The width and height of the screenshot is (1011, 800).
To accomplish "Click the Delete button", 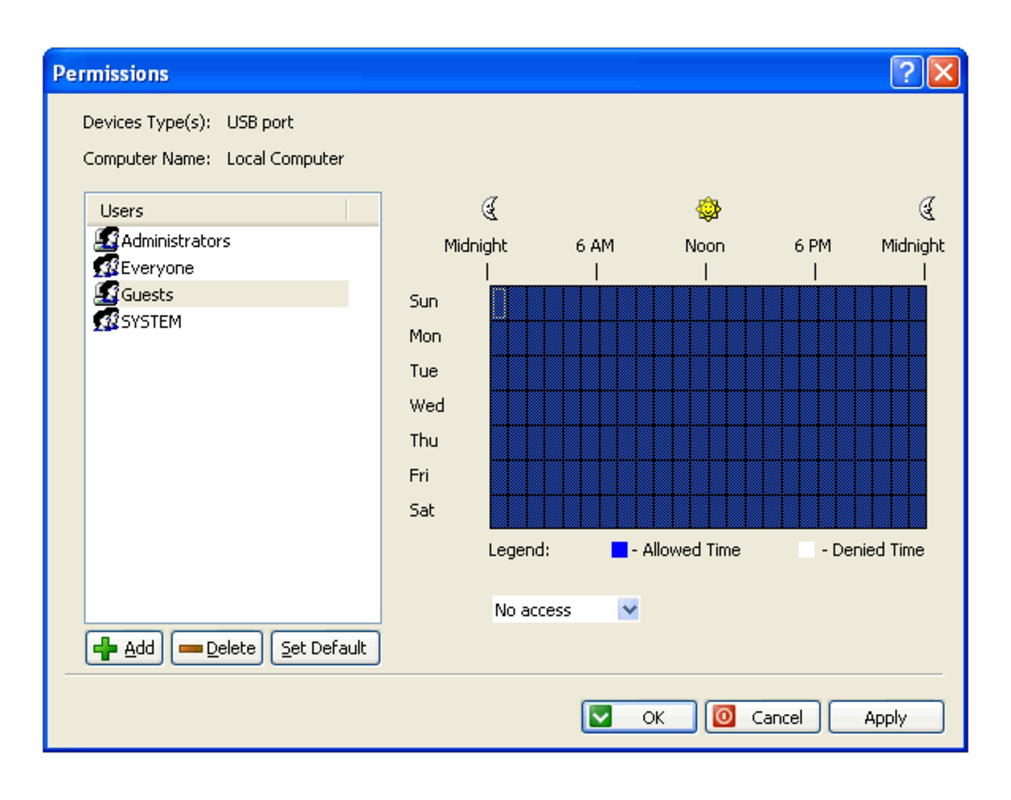I will [217, 648].
